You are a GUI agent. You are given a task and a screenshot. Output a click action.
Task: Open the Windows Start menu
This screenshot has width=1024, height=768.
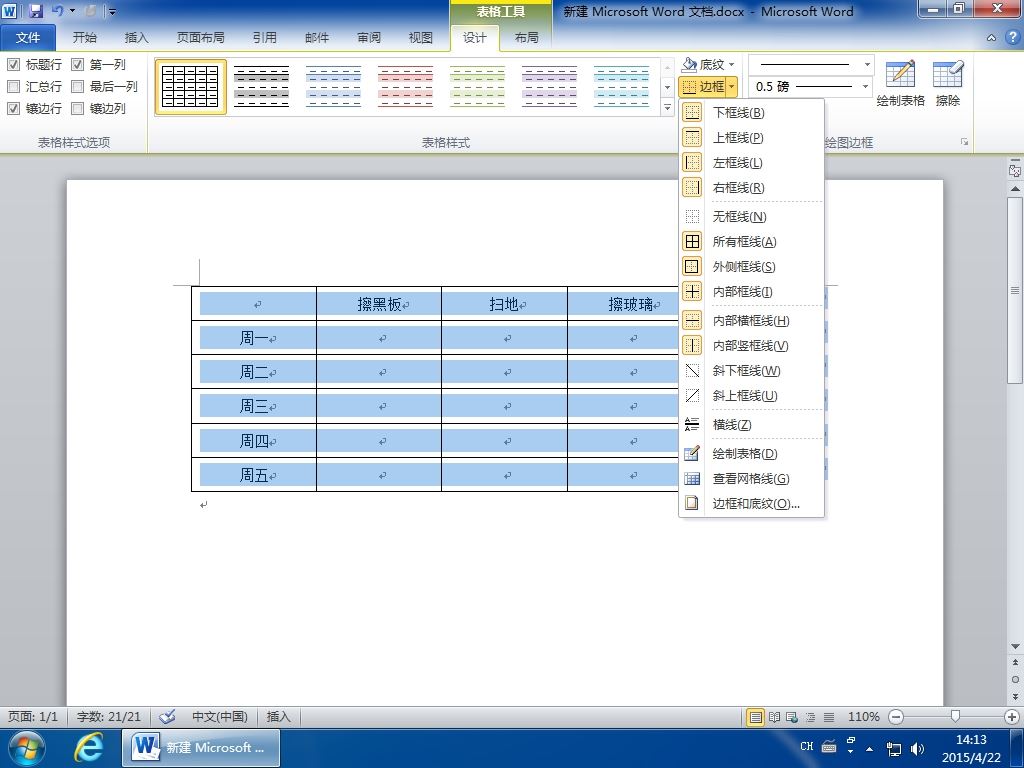(26, 747)
